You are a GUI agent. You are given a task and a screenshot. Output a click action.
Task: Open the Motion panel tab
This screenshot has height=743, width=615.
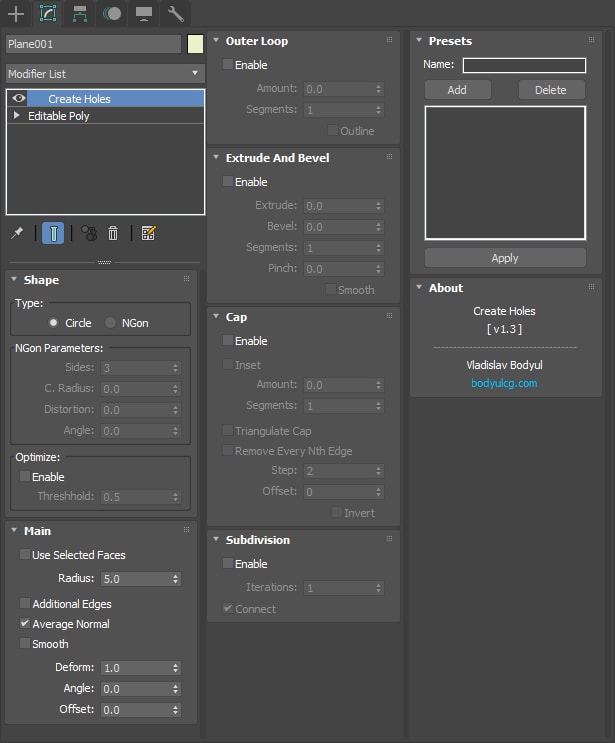[x=112, y=14]
